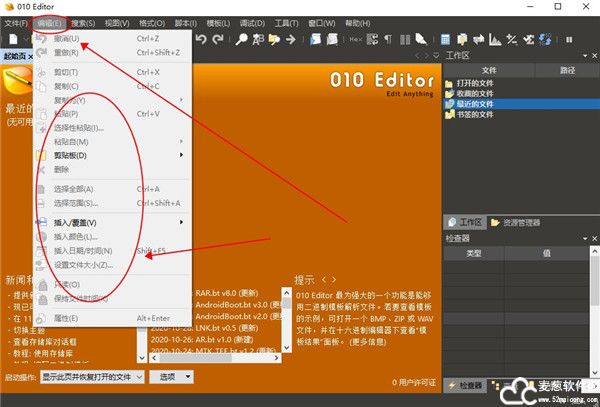Open the 启动操作 combo box
Screen dimensions: 600x407
[92, 377]
